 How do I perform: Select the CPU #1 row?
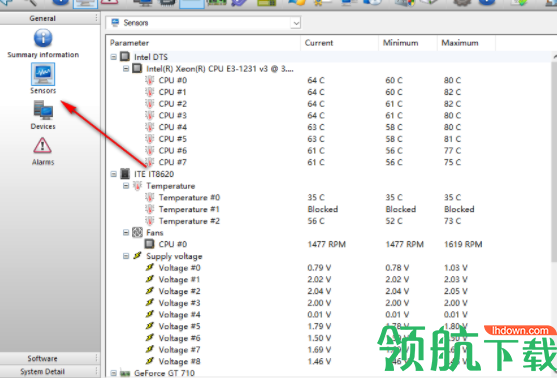(329, 92)
